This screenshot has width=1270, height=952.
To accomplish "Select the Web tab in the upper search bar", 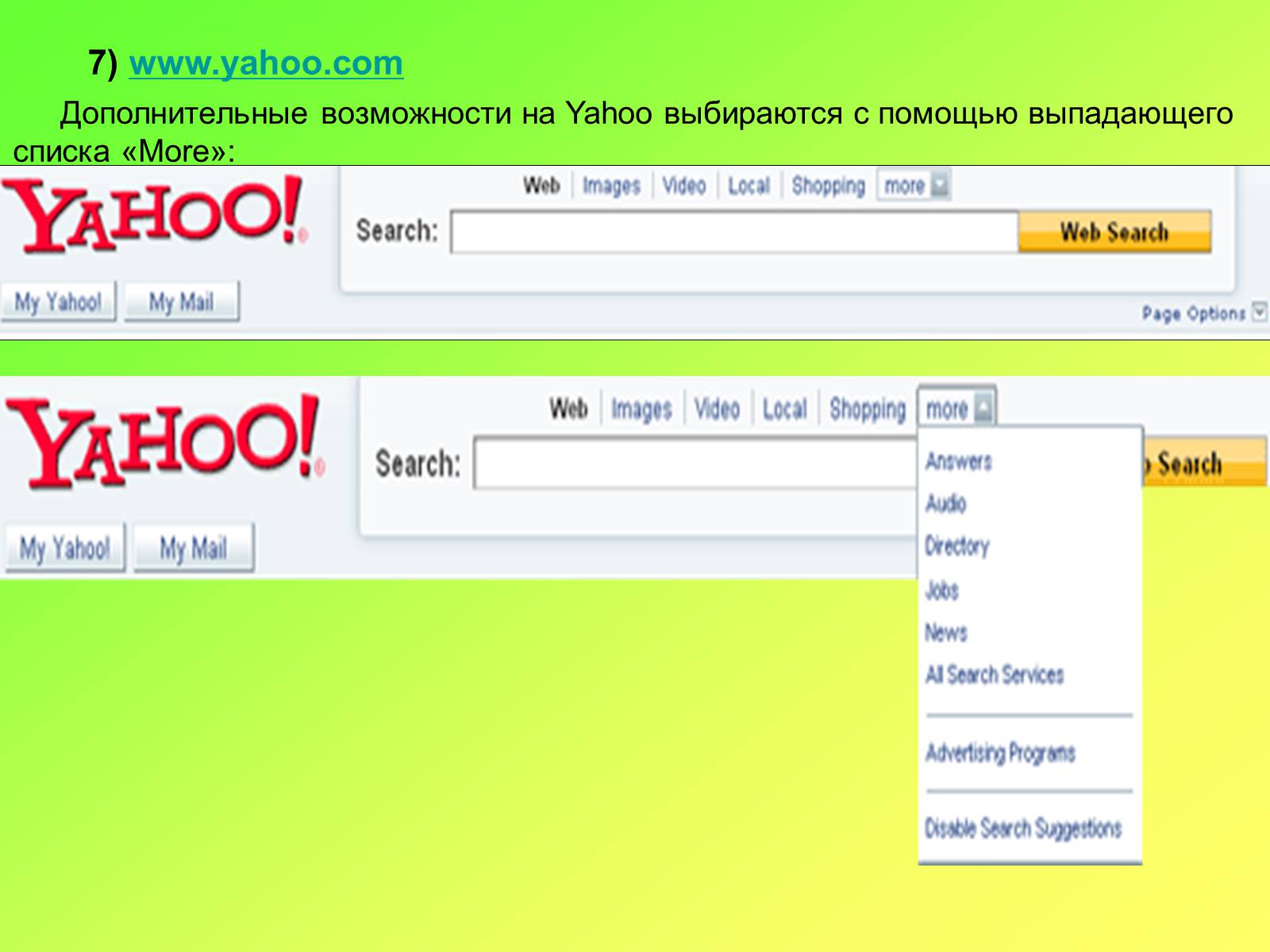I will (x=541, y=186).
